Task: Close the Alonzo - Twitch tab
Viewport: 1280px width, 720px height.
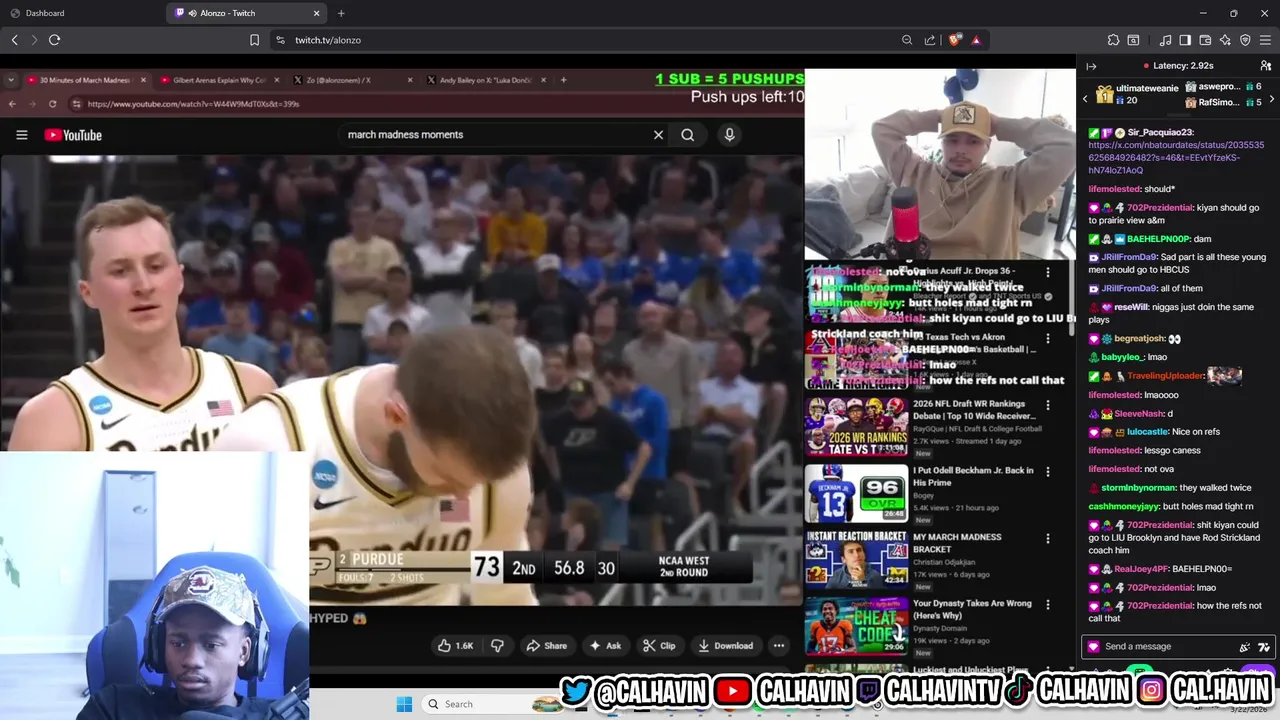Action: pos(317,13)
